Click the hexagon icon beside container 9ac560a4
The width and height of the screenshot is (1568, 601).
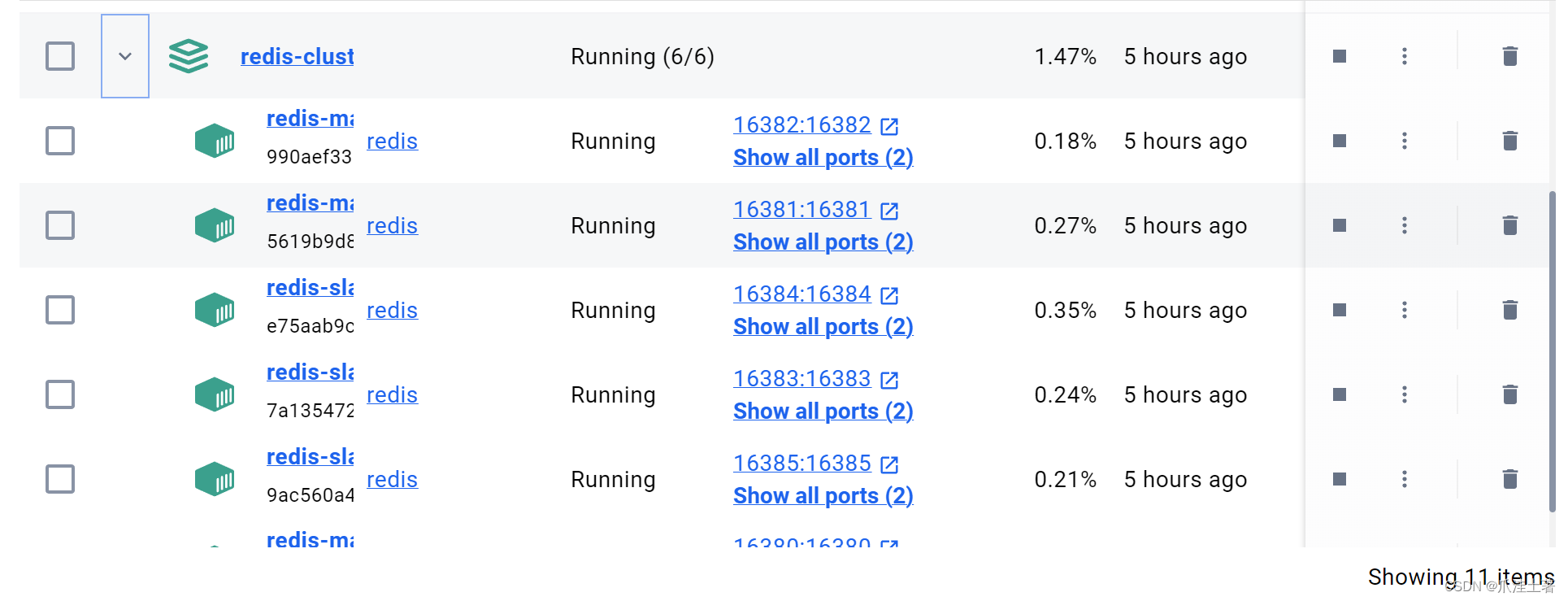[215, 479]
